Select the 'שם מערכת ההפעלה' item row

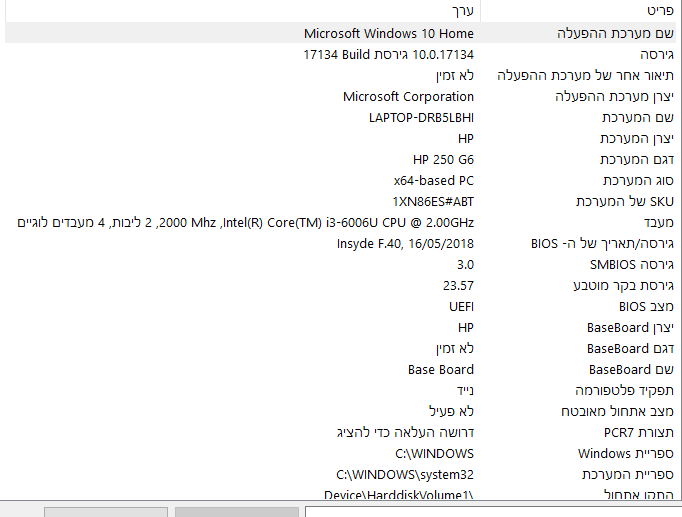341,33
